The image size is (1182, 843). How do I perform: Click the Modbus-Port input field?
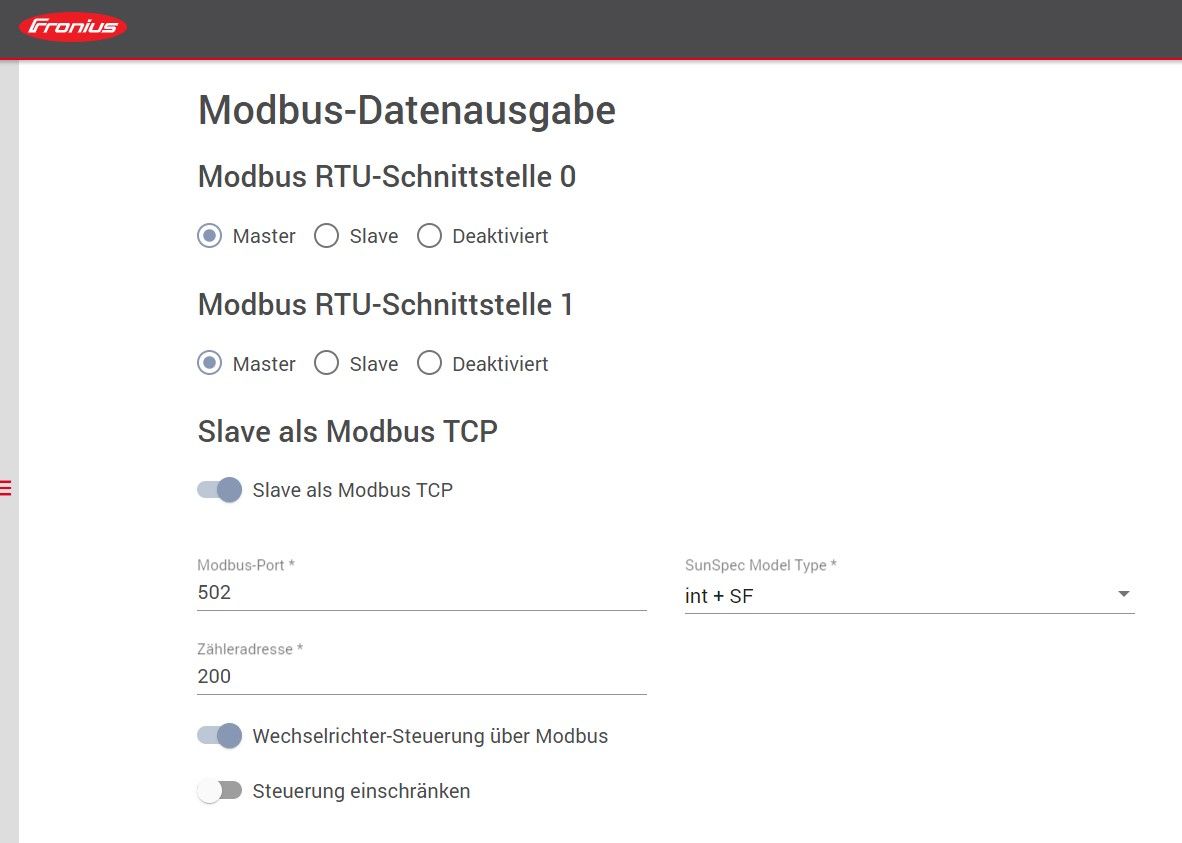click(421, 593)
